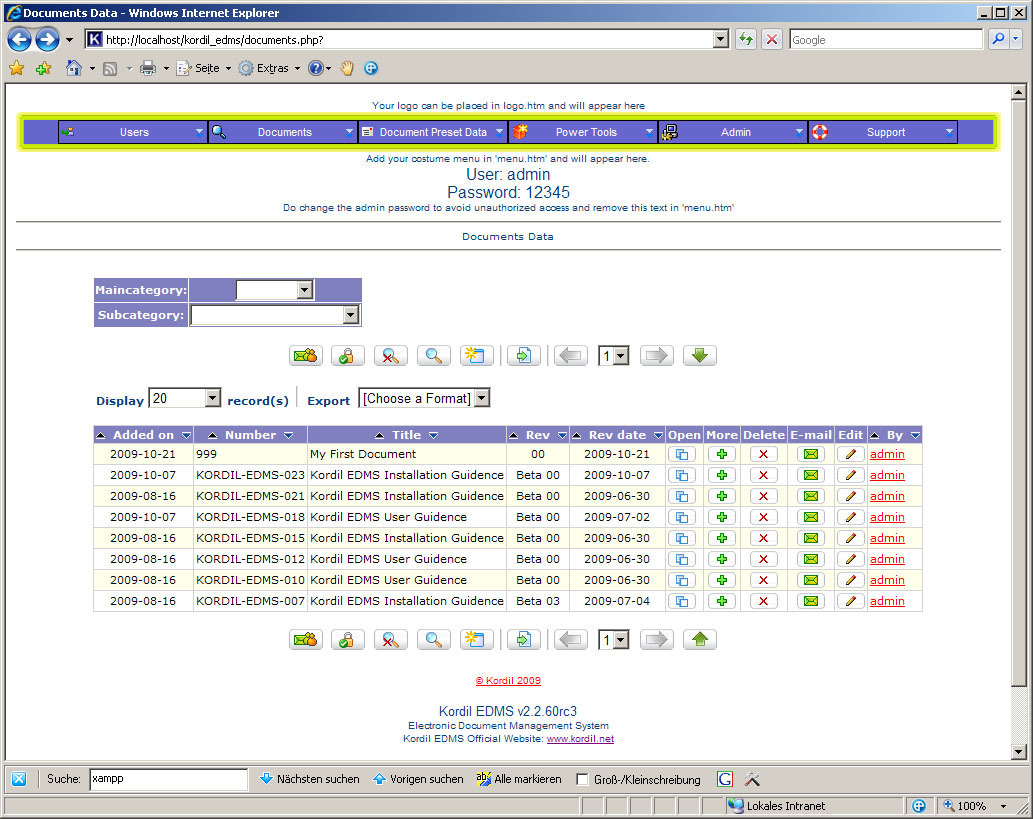The image size is (1033, 819).
Task: E-mail document KORDIL-EDMS-007 envelope icon
Action: 810,602
